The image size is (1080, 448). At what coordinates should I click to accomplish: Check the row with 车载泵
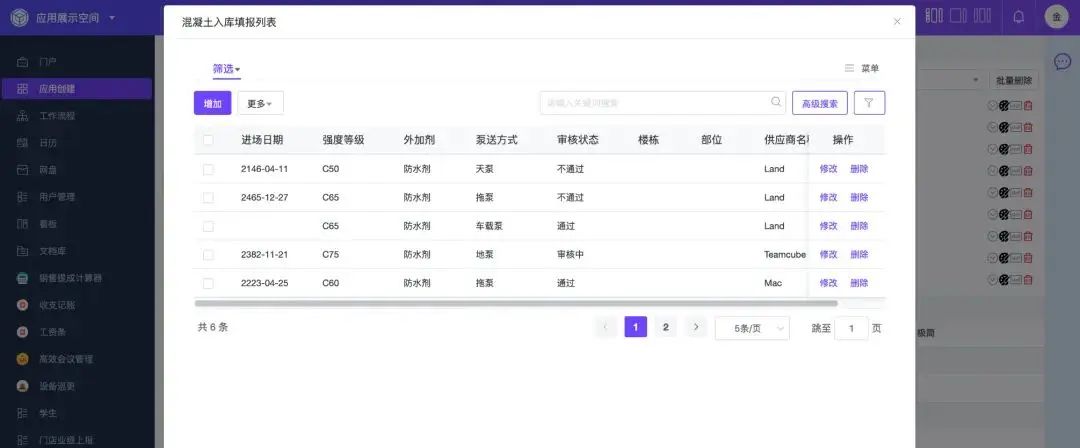tap(208, 226)
